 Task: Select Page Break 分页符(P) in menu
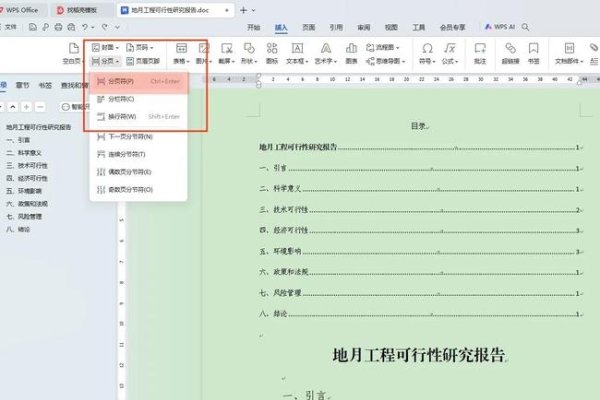[139, 82]
